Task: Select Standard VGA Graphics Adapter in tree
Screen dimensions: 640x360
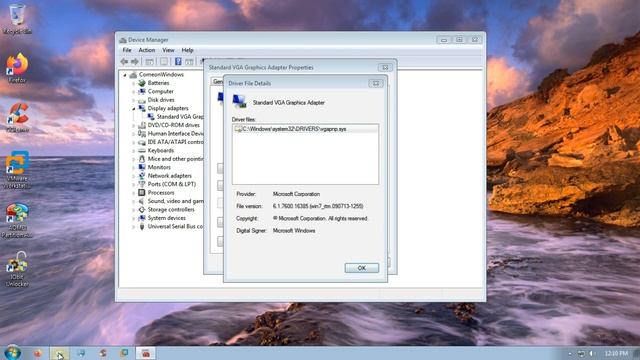Action: 180,117
